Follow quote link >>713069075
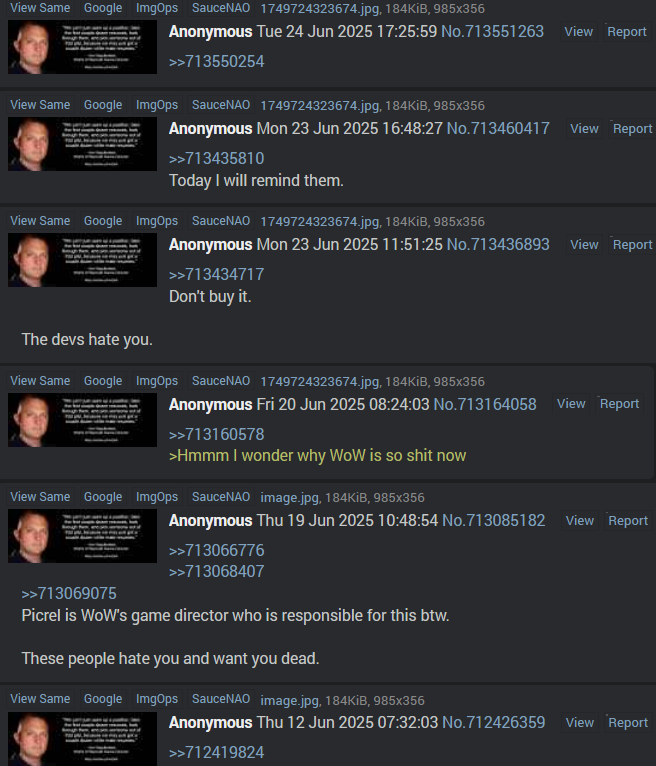Viewport: 656px width, 766px height. [x=69, y=594]
